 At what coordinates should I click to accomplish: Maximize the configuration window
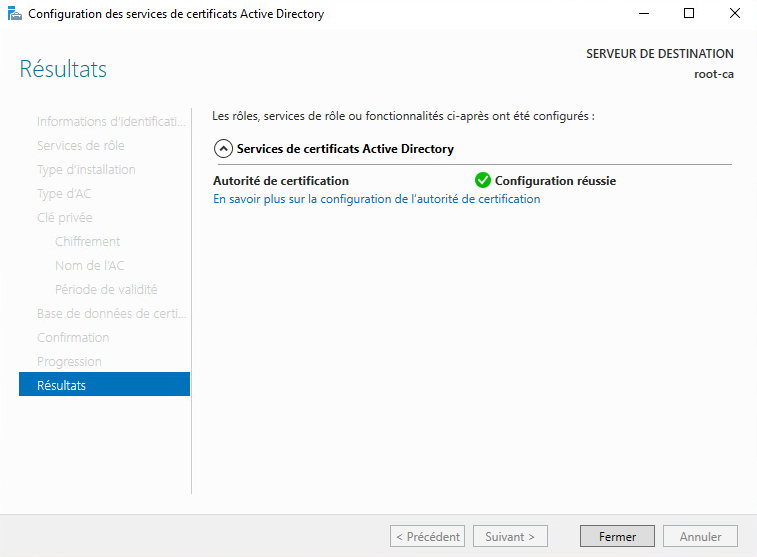[689, 14]
